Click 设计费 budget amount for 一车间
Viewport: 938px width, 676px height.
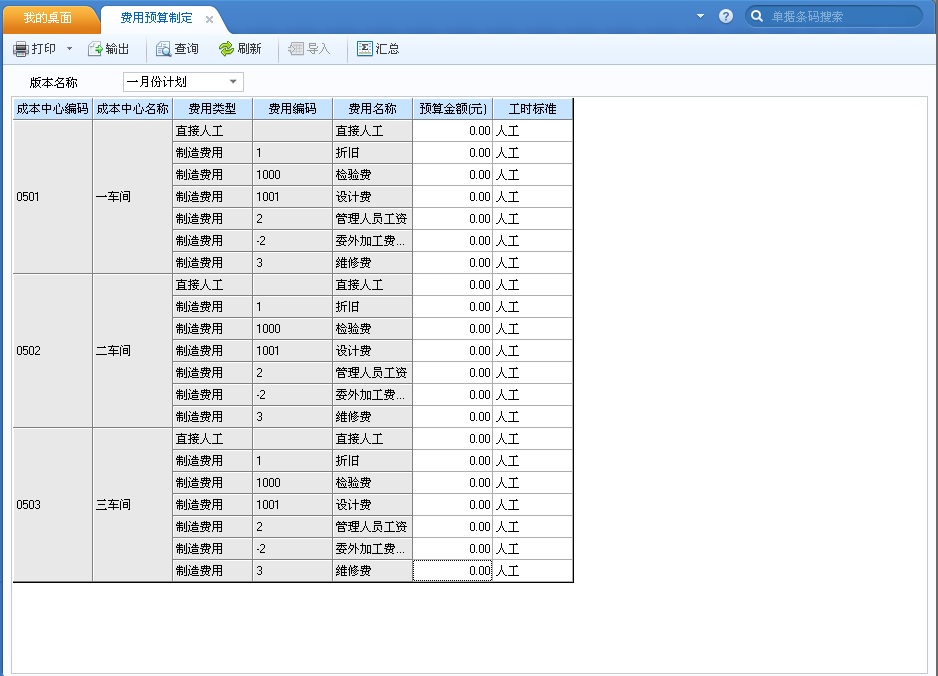click(453, 197)
